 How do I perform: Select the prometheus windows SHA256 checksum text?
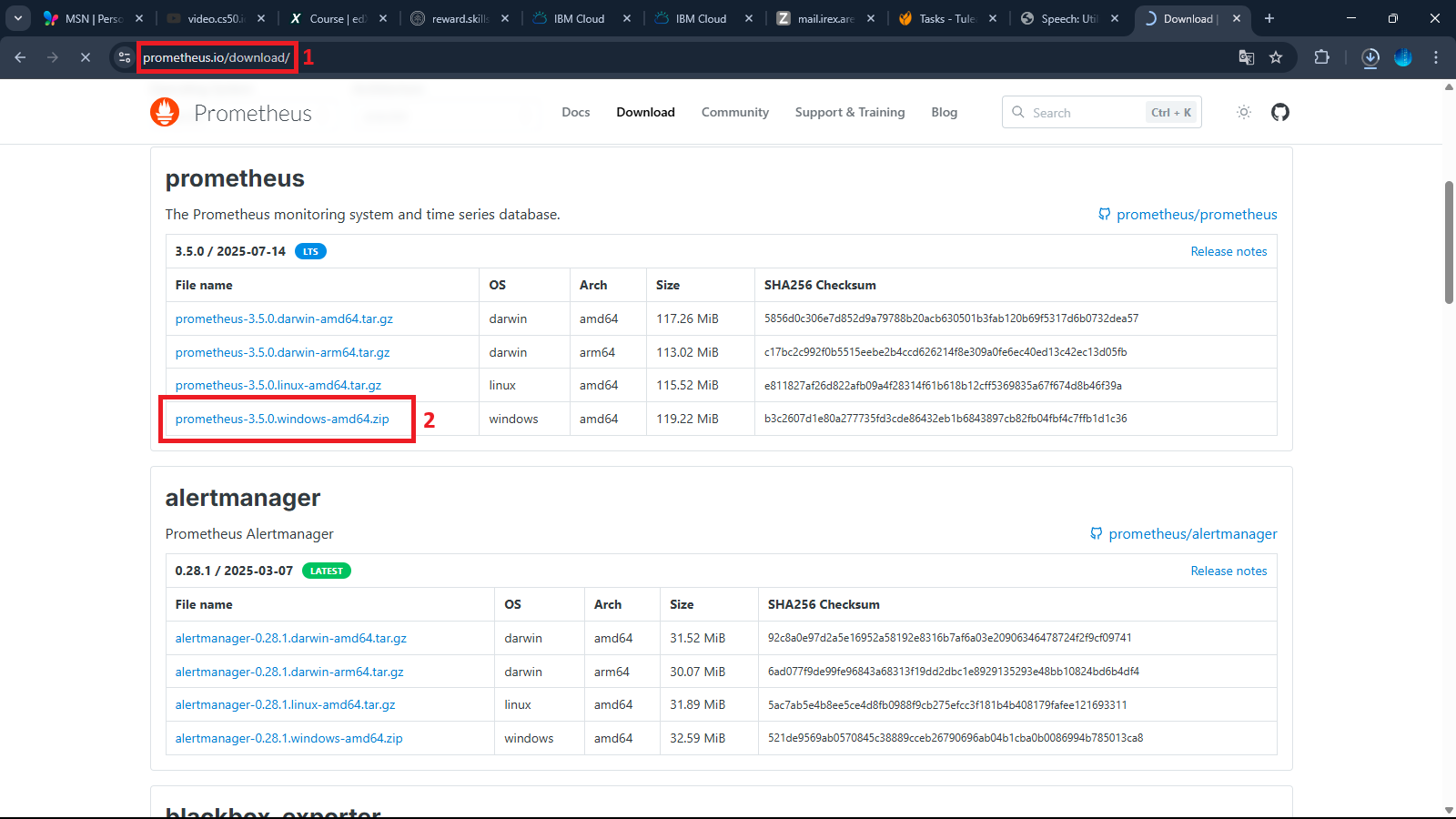[x=945, y=419]
